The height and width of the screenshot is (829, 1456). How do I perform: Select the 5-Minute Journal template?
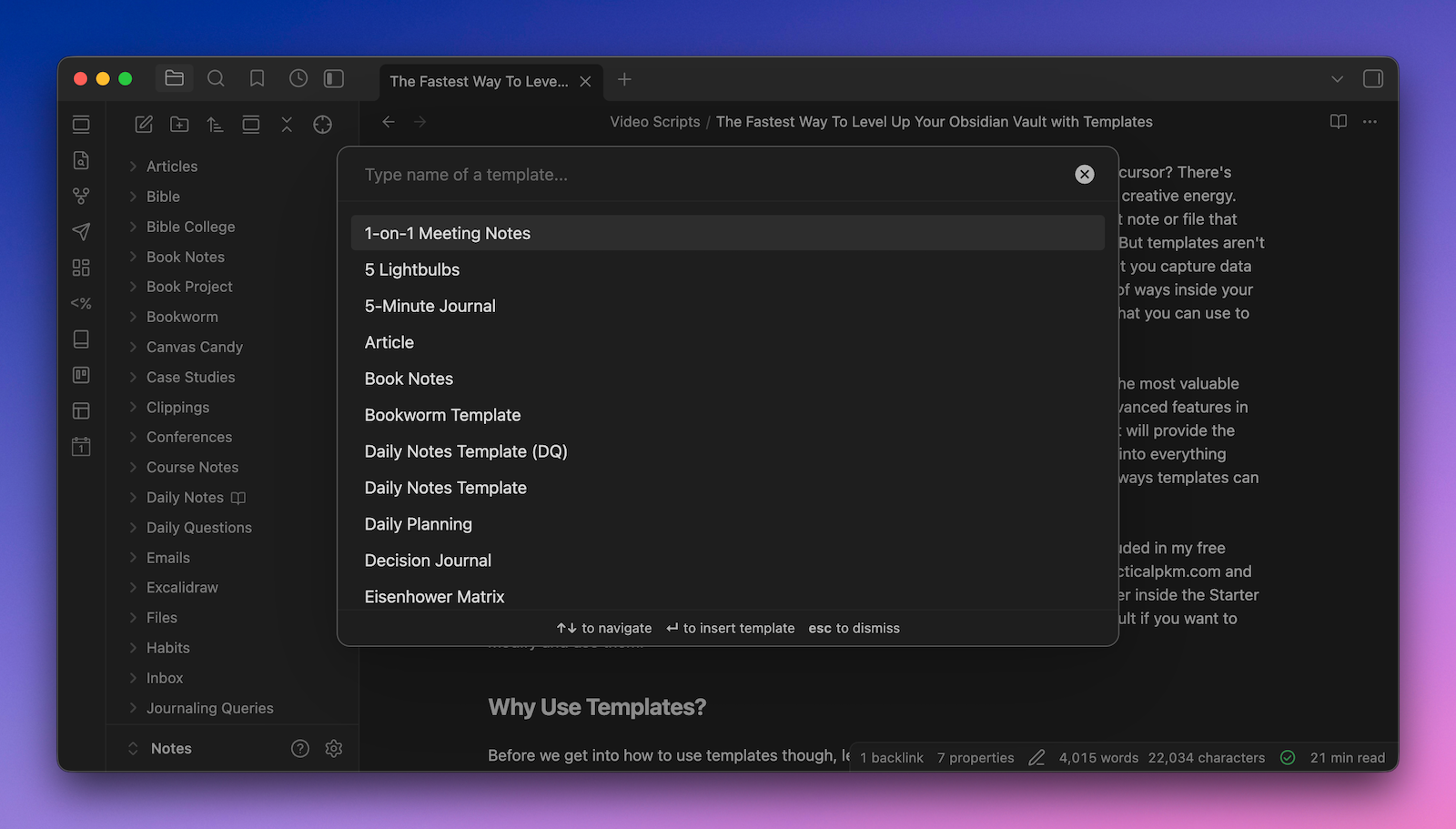(430, 306)
